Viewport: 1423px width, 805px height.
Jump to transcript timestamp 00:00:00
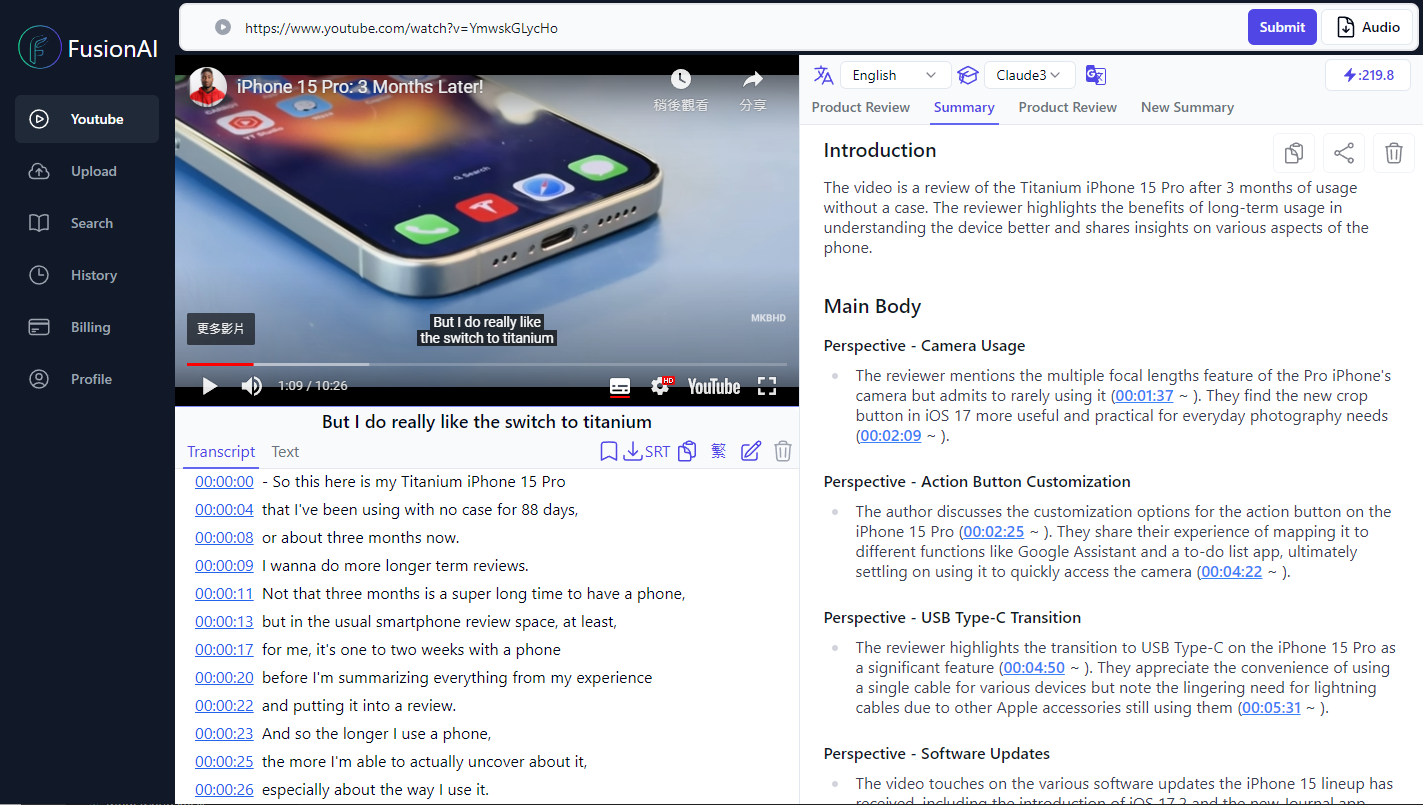tap(224, 482)
